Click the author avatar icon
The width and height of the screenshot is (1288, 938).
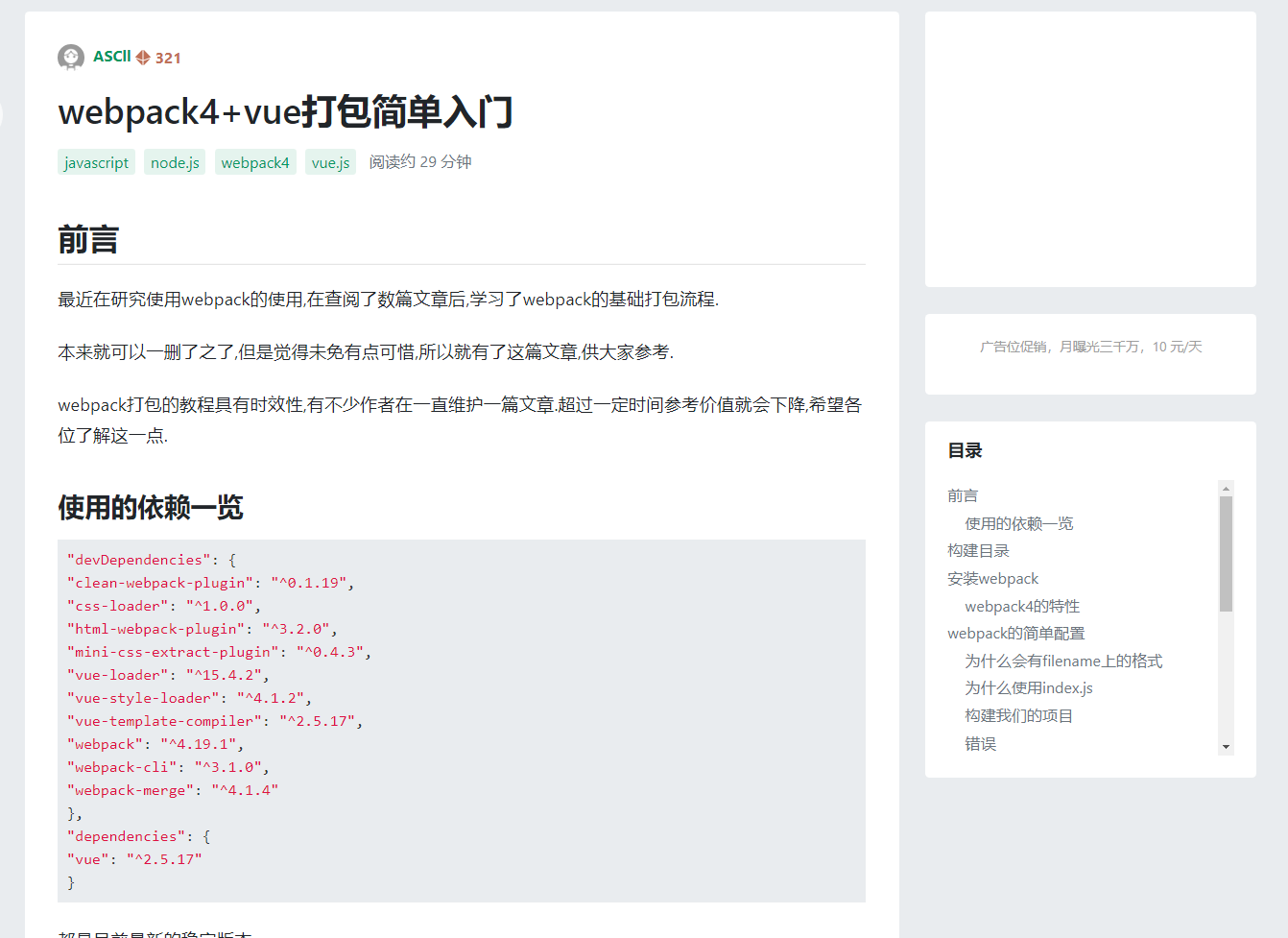coord(71,58)
